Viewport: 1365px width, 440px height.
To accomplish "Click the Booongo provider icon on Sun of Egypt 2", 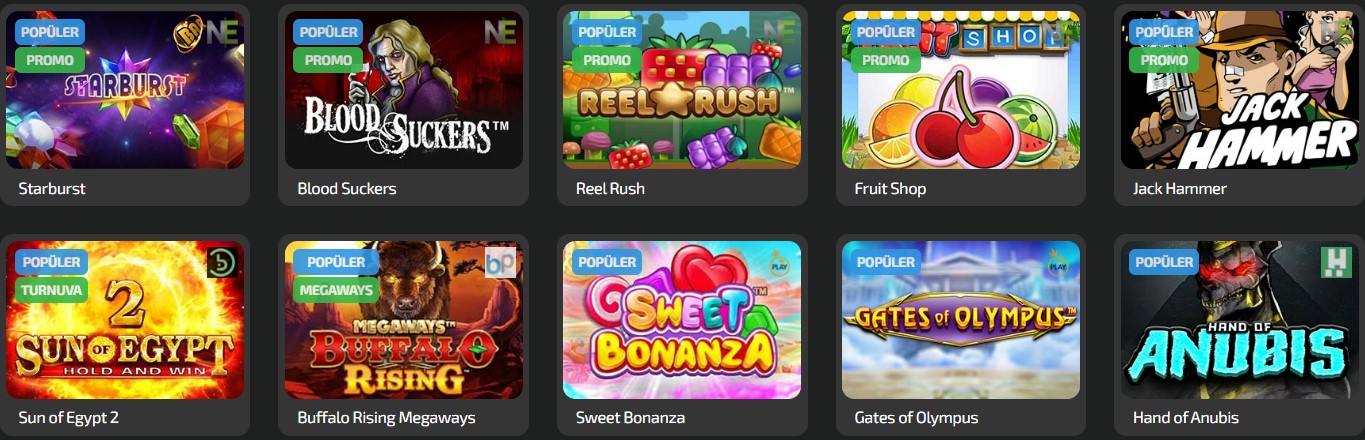I will click(x=221, y=262).
